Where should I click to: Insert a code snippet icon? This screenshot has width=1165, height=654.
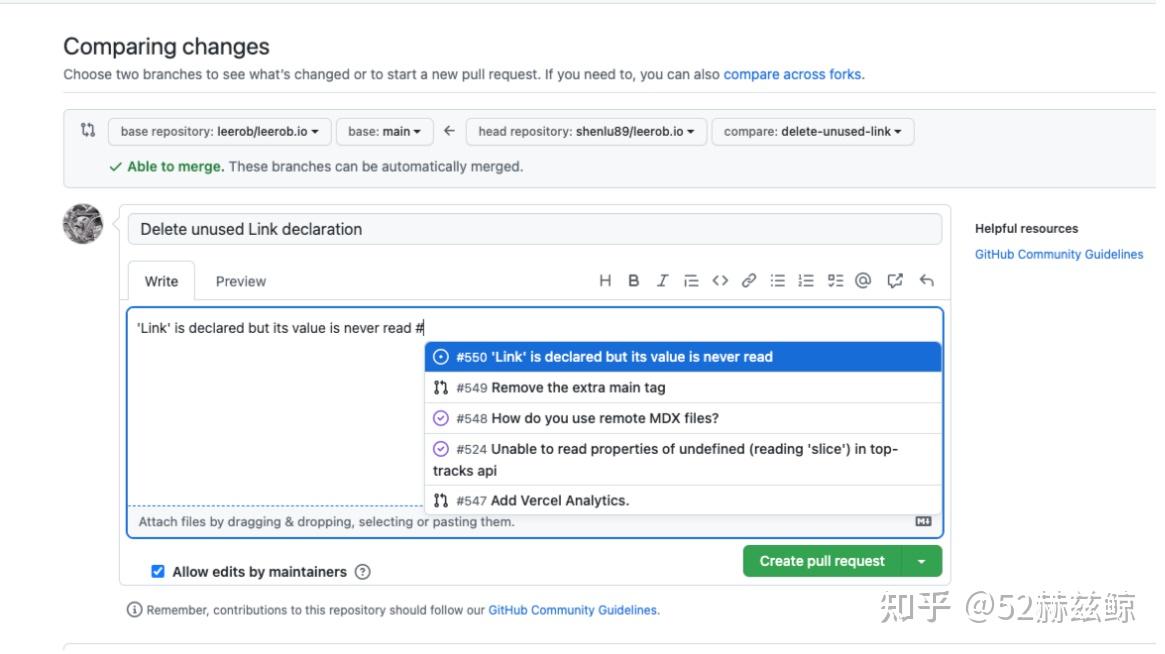click(x=720, y=281)
